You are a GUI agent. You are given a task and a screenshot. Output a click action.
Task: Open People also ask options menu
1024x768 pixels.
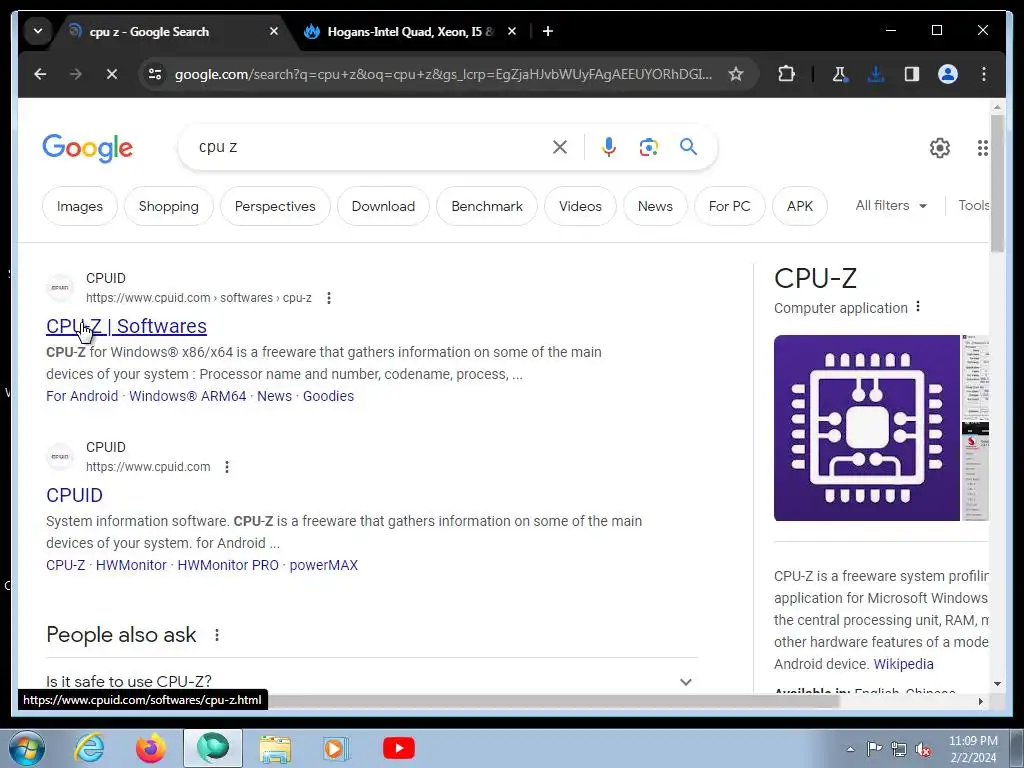coord(217,635)
